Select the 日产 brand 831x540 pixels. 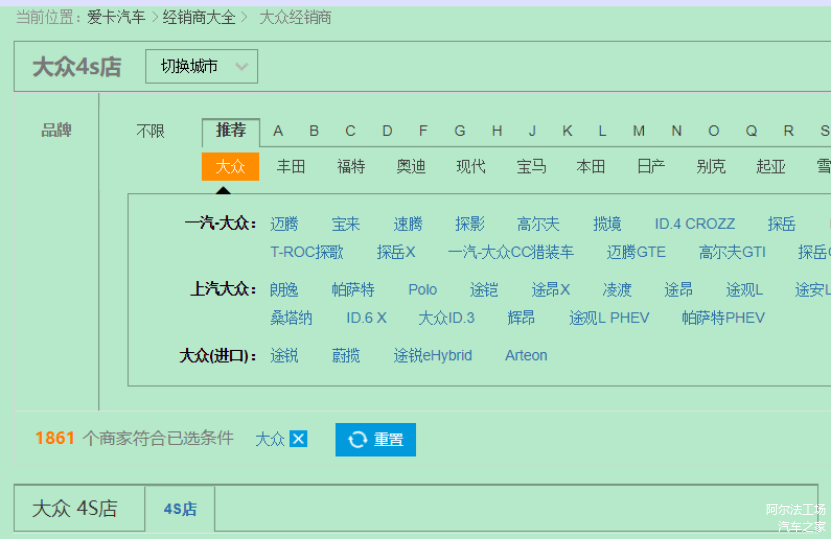pyautogui.click(x=651, y=167)
